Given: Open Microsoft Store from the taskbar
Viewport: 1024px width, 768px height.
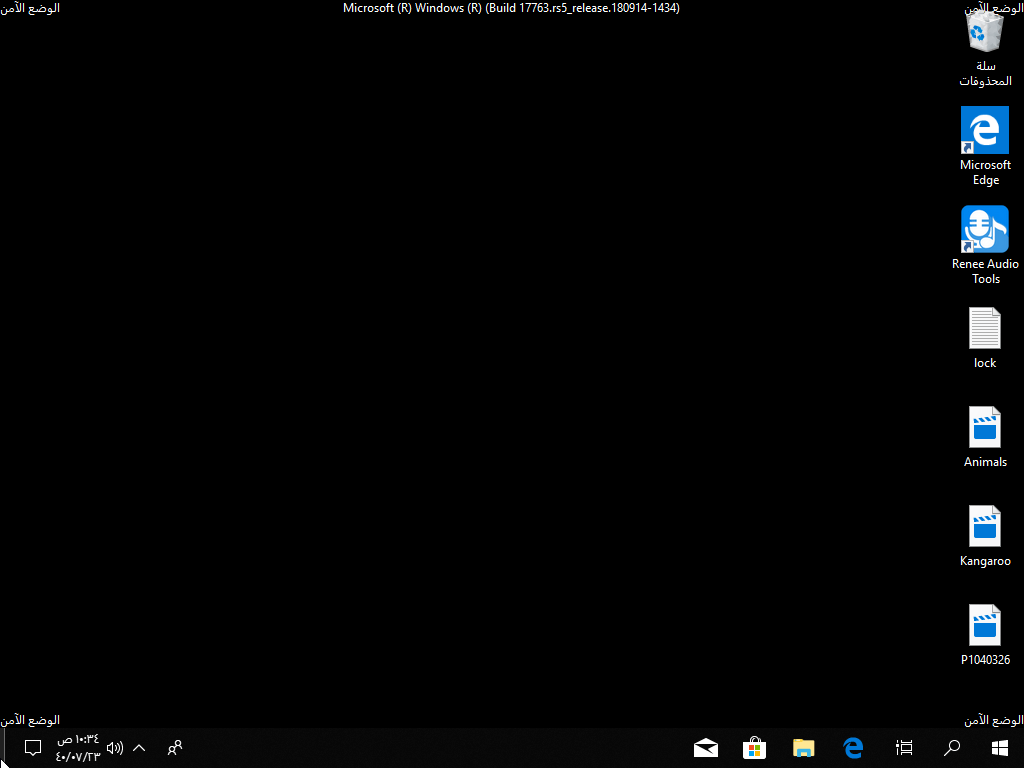Looking at the screenshot, I should coord(754,748).
